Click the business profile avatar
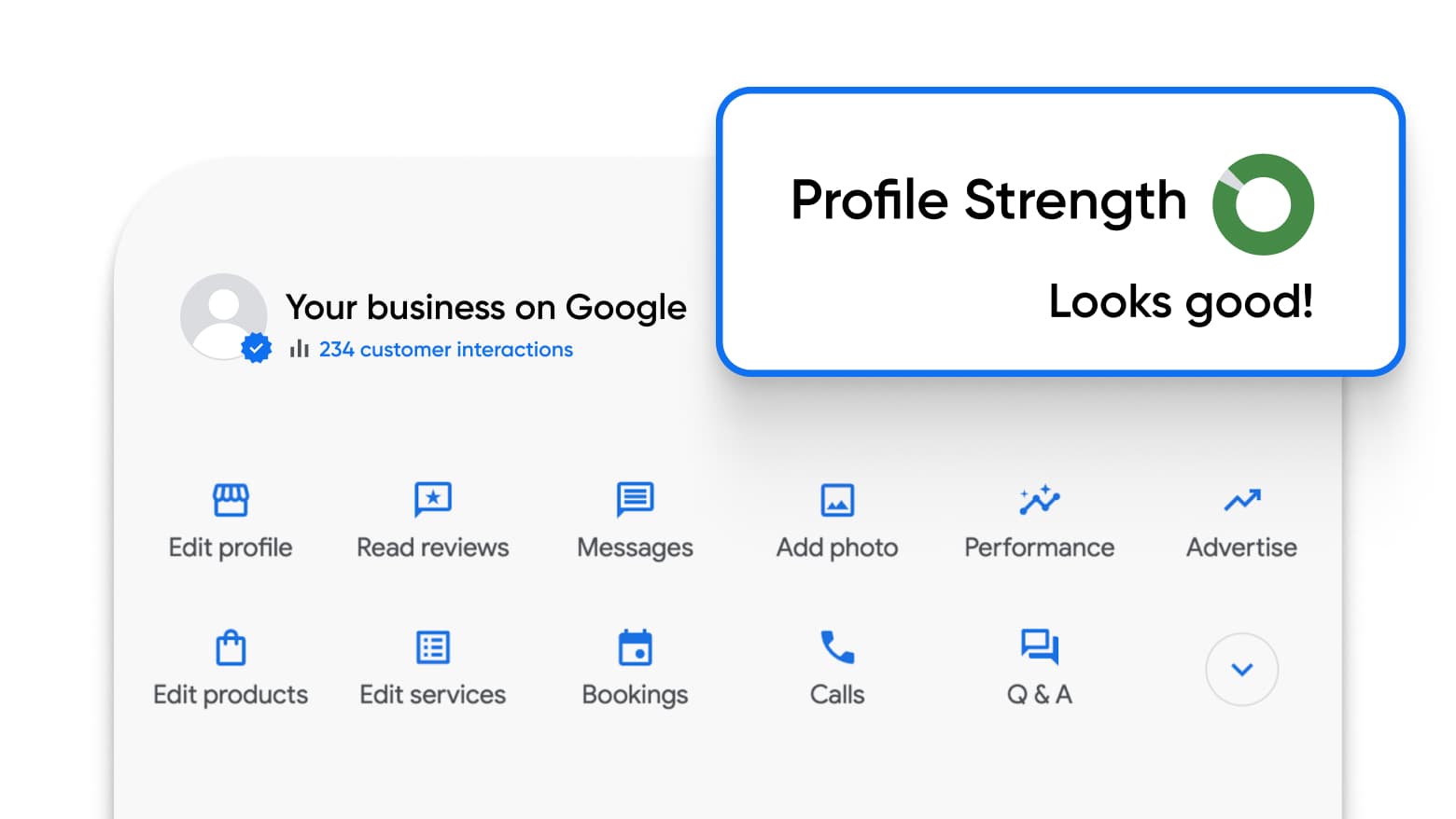The height and width of the screenshot is (819, 1456). pos(224,317)
